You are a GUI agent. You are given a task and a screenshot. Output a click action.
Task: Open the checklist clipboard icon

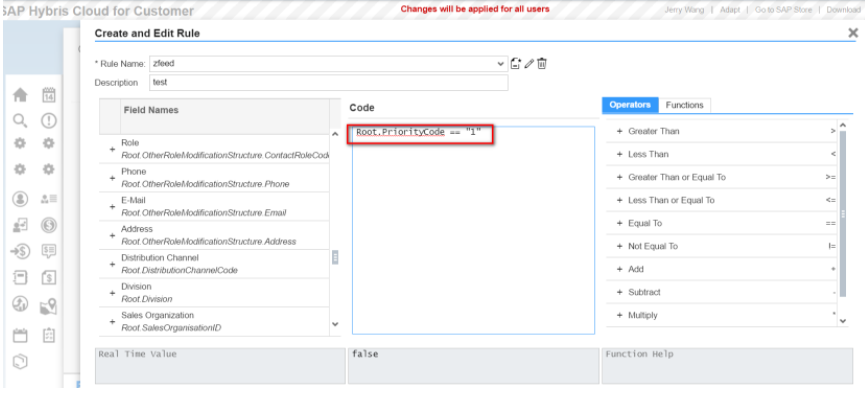[x=49, y=335]
